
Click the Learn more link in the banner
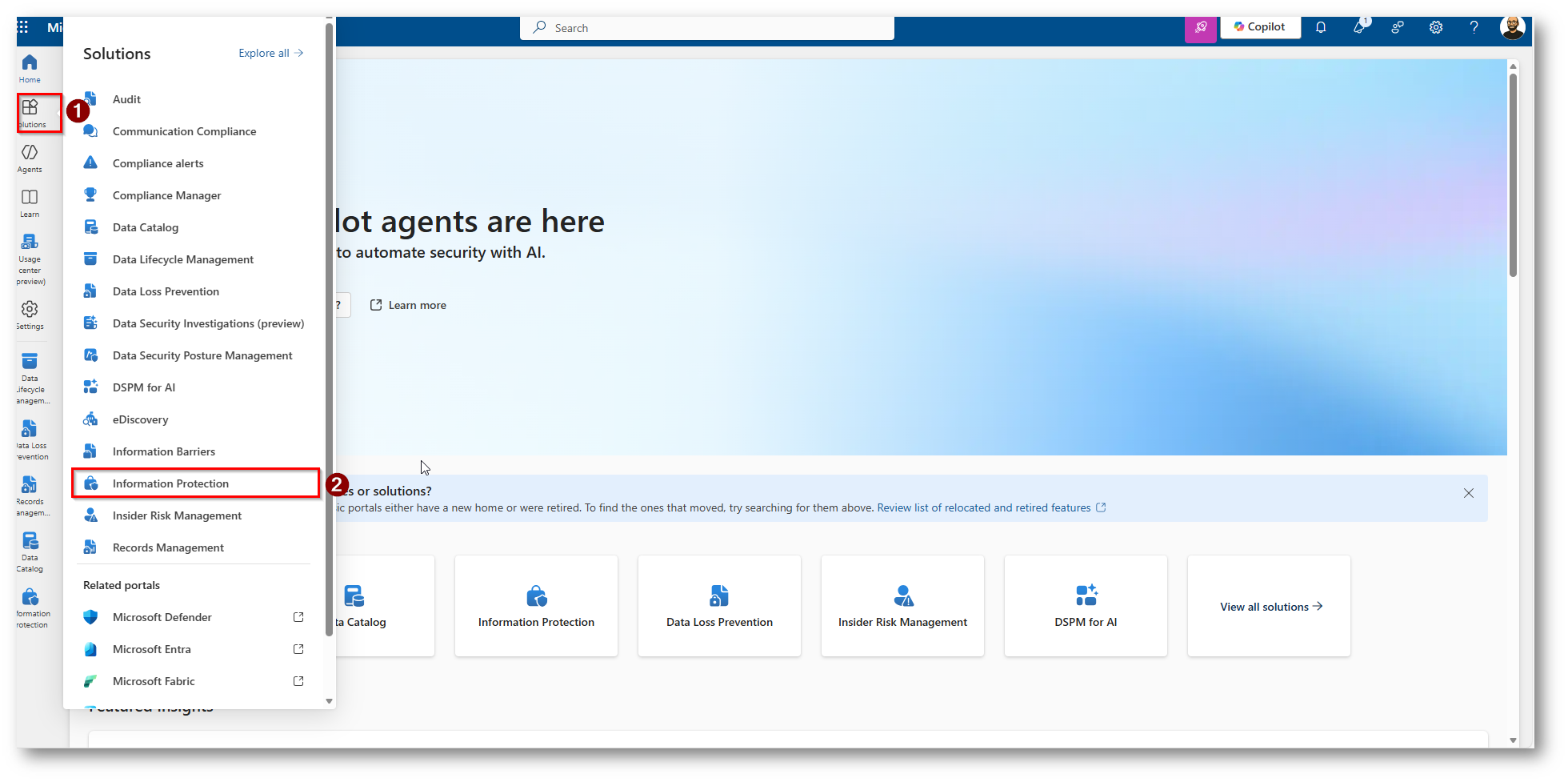tap(408, 305)
